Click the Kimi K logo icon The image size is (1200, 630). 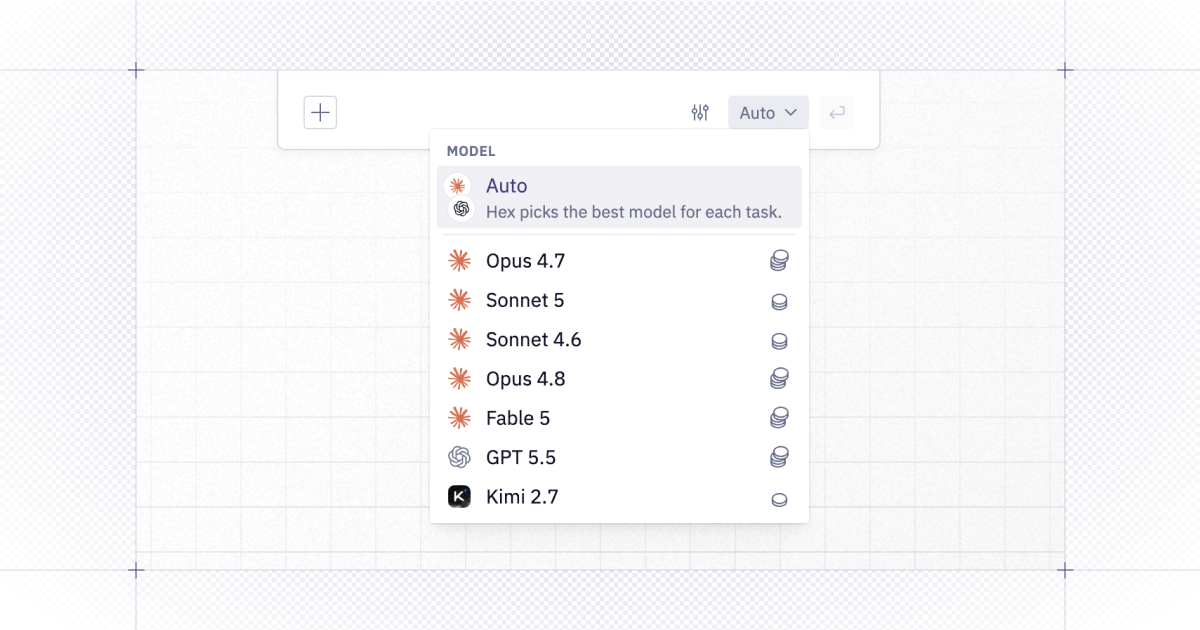click(459, 496)
